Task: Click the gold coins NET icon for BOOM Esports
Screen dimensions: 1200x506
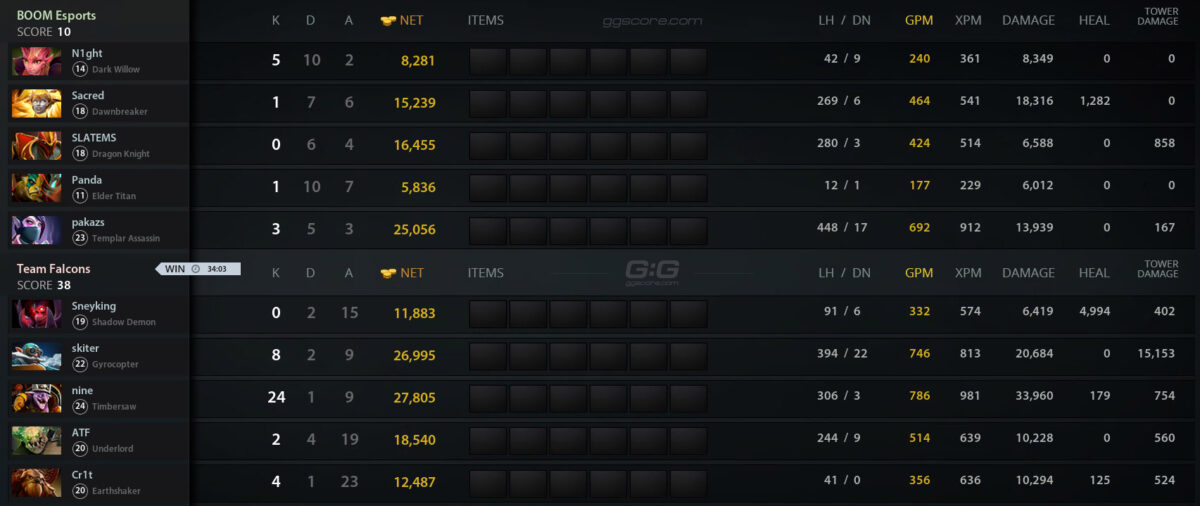Action: point(388,20)
